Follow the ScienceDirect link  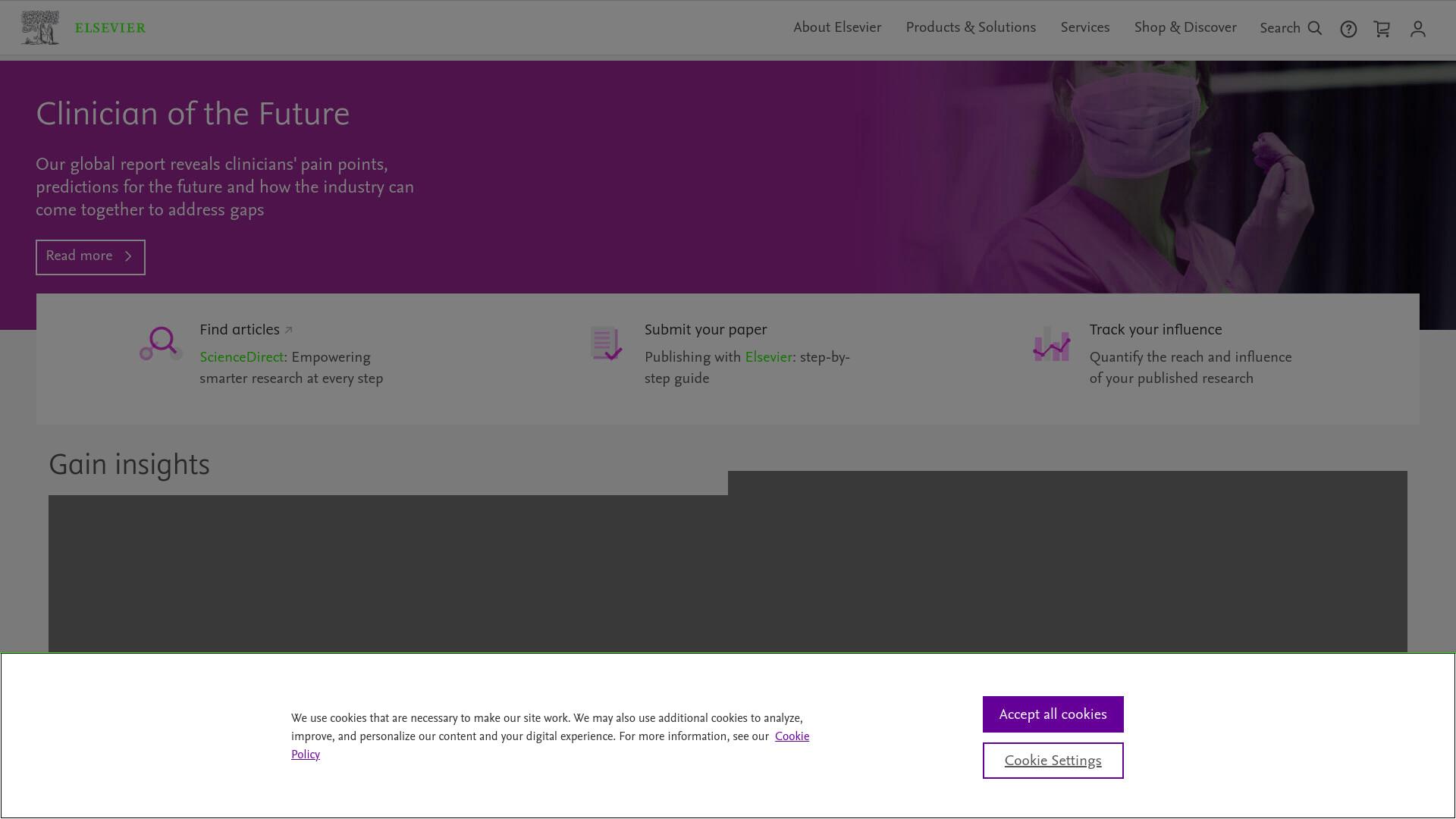[x=241, y=358]
